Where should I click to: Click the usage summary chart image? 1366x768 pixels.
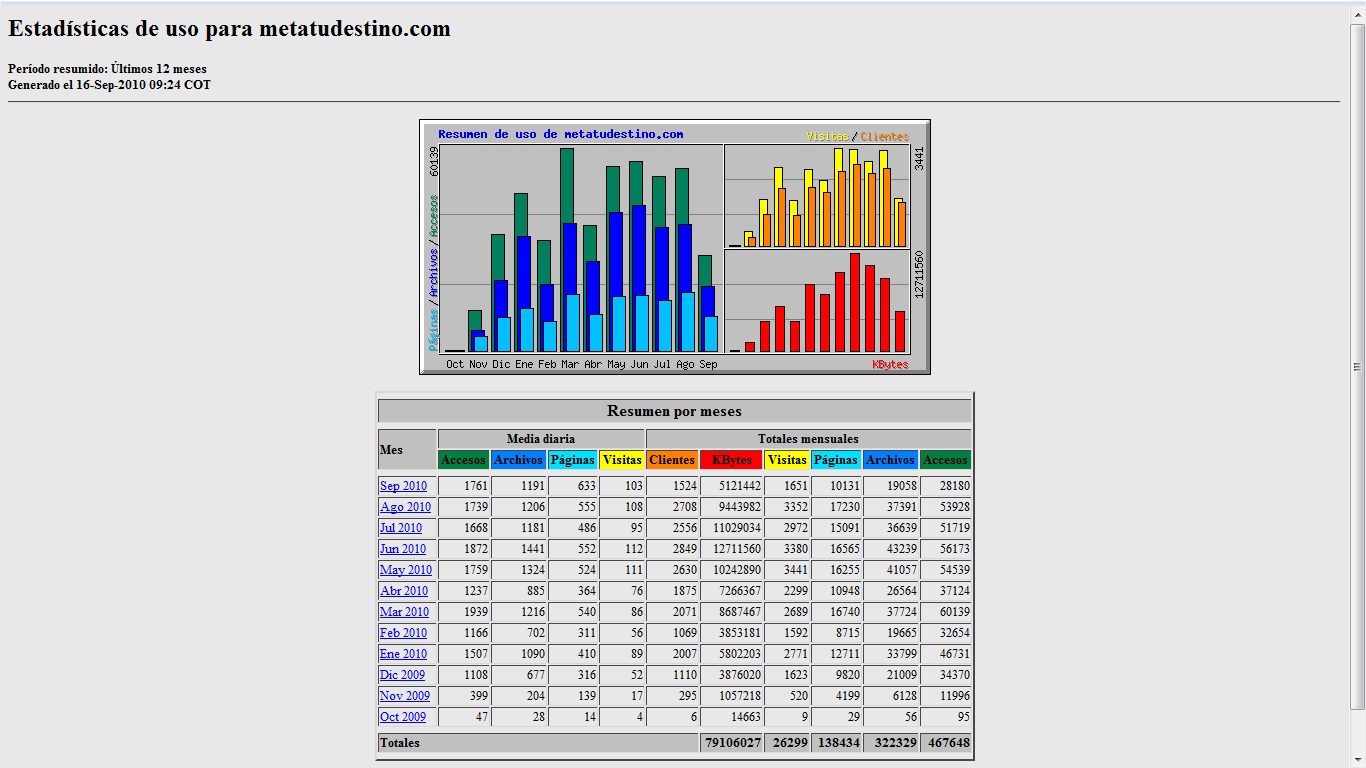point(675,247)
